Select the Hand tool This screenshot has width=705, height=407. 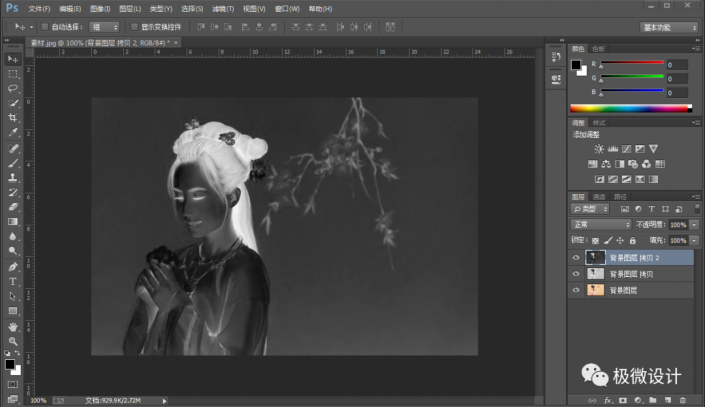click(13, 326)
